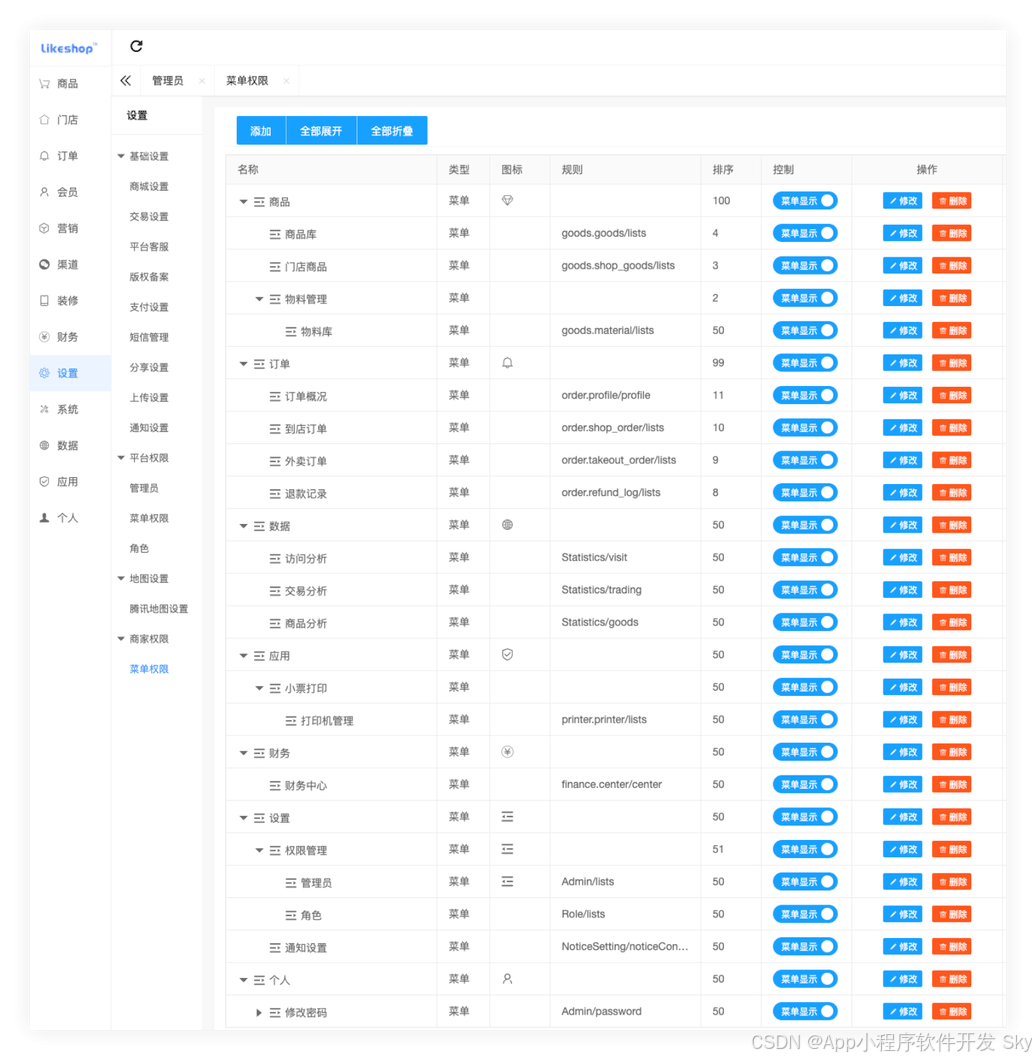Open 门店 section via house icon
This screenshot has height=1060, width=1036.
click(x=45, y=120)
